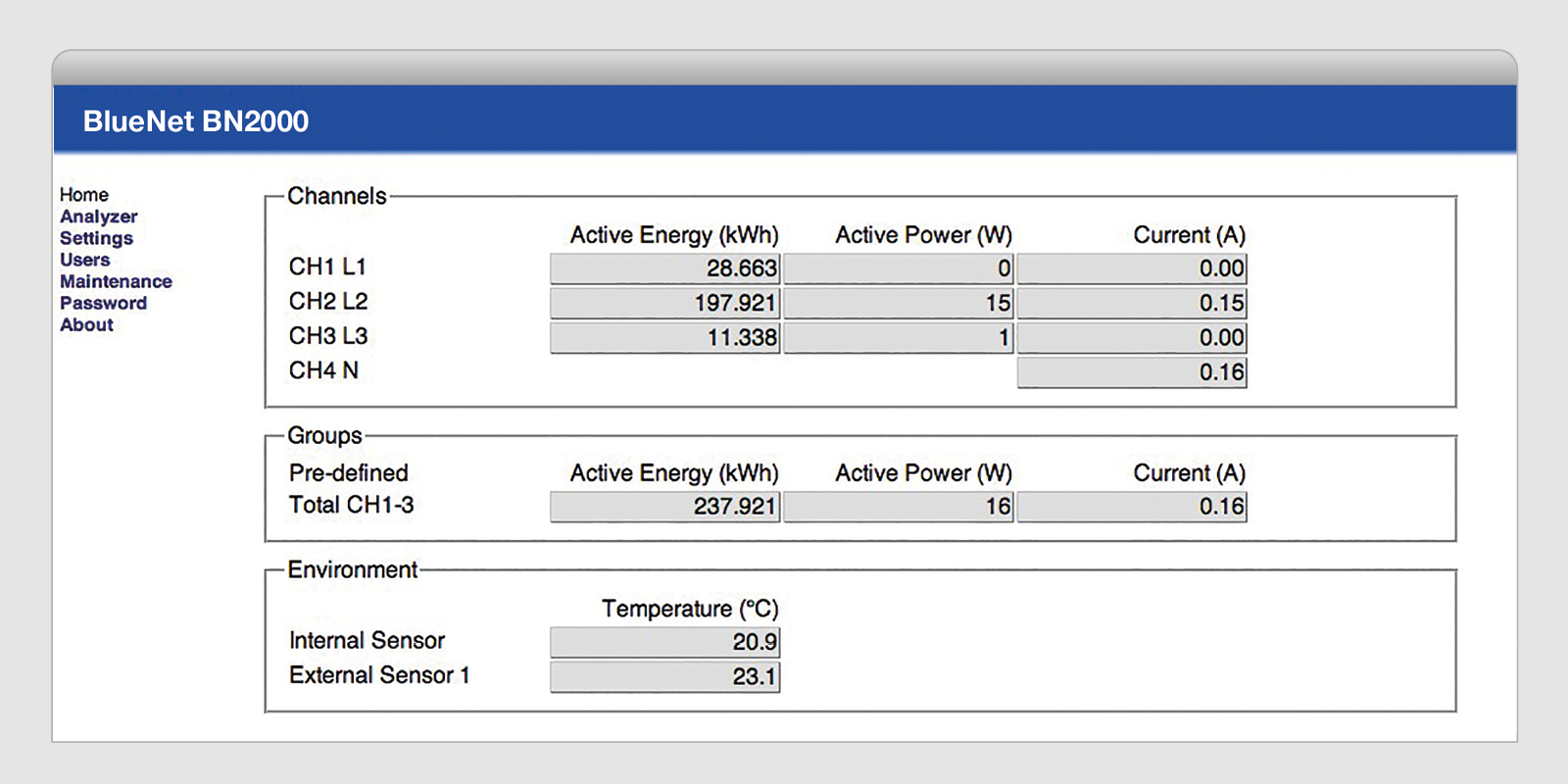The height and width of the screenshot is (784, 1568).
Task: Click Total CH1-3 active power value 16
Action: point(899,507)
